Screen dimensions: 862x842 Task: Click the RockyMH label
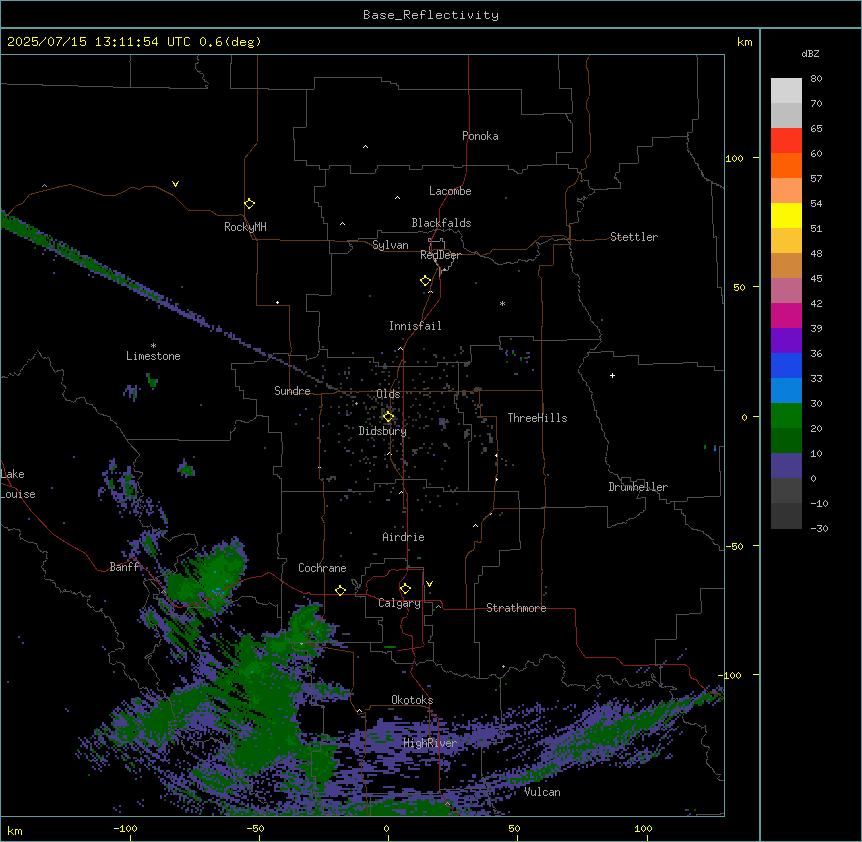pyautogui.click(x=245, y=227)
